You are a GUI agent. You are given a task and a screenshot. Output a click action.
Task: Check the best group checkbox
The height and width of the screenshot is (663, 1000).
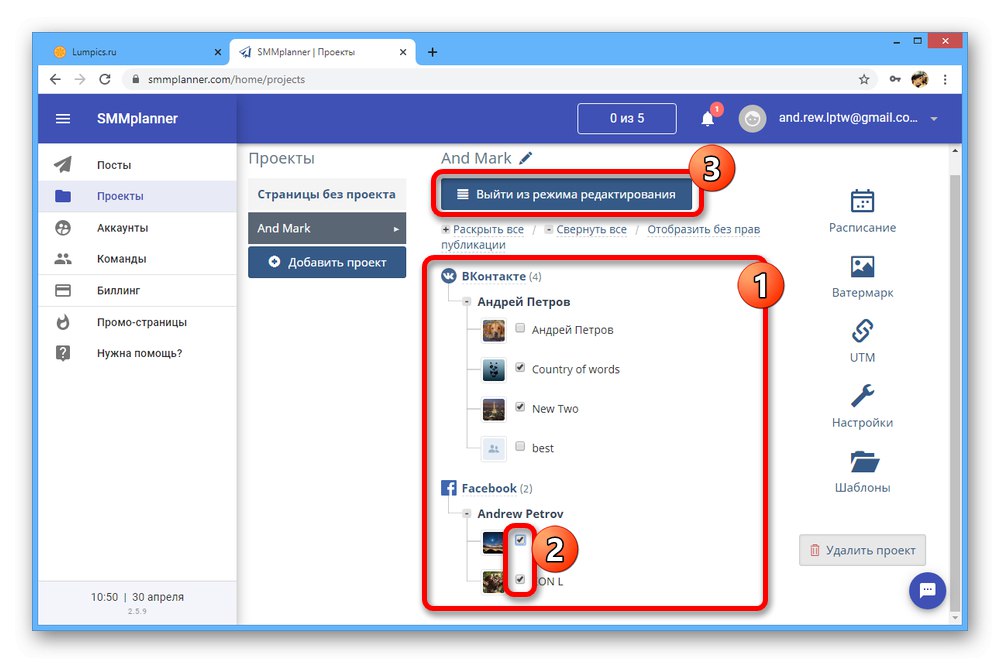point(520,447)
